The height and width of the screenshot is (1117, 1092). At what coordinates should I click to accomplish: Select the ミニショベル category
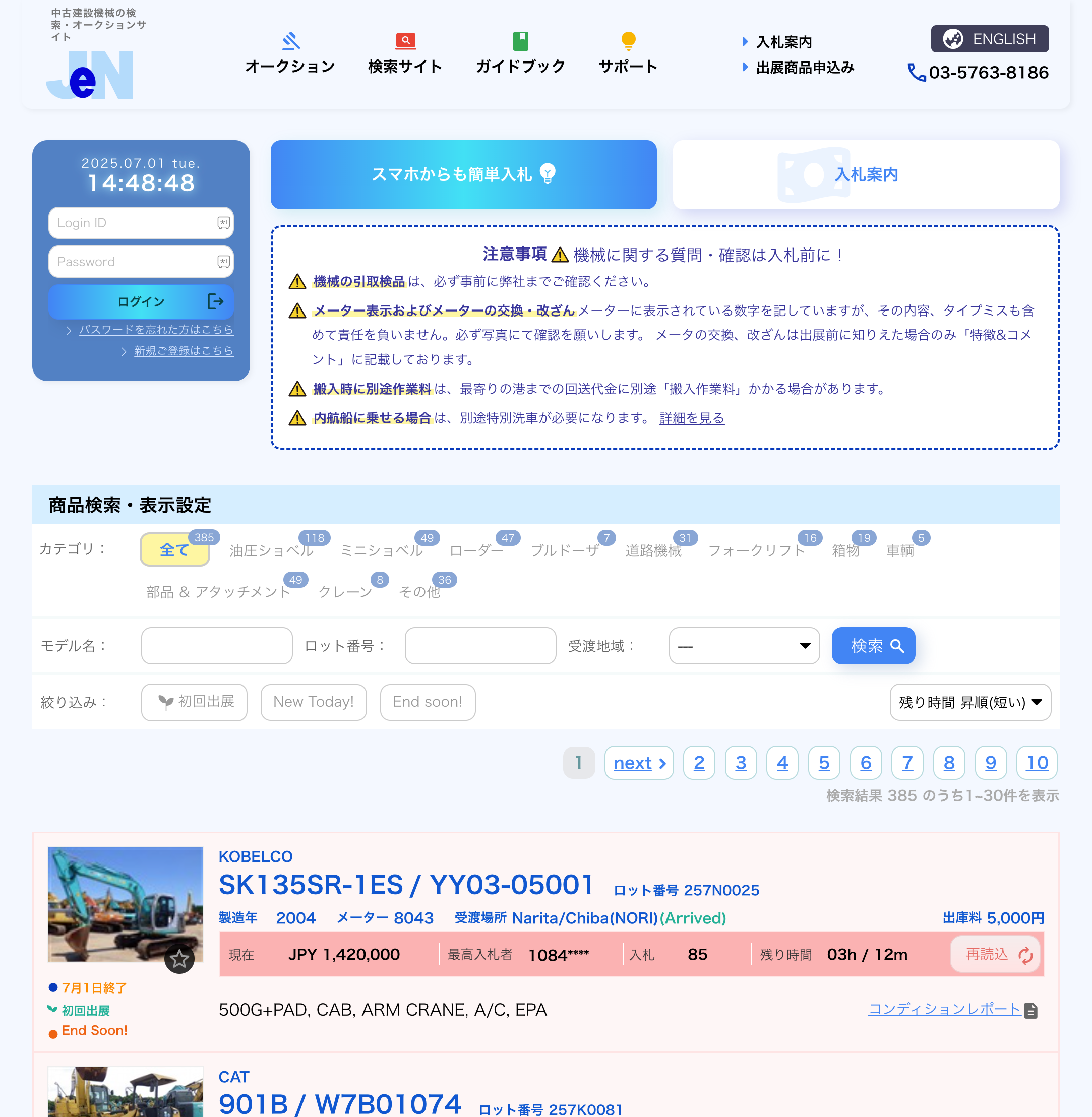pos(382,550)
